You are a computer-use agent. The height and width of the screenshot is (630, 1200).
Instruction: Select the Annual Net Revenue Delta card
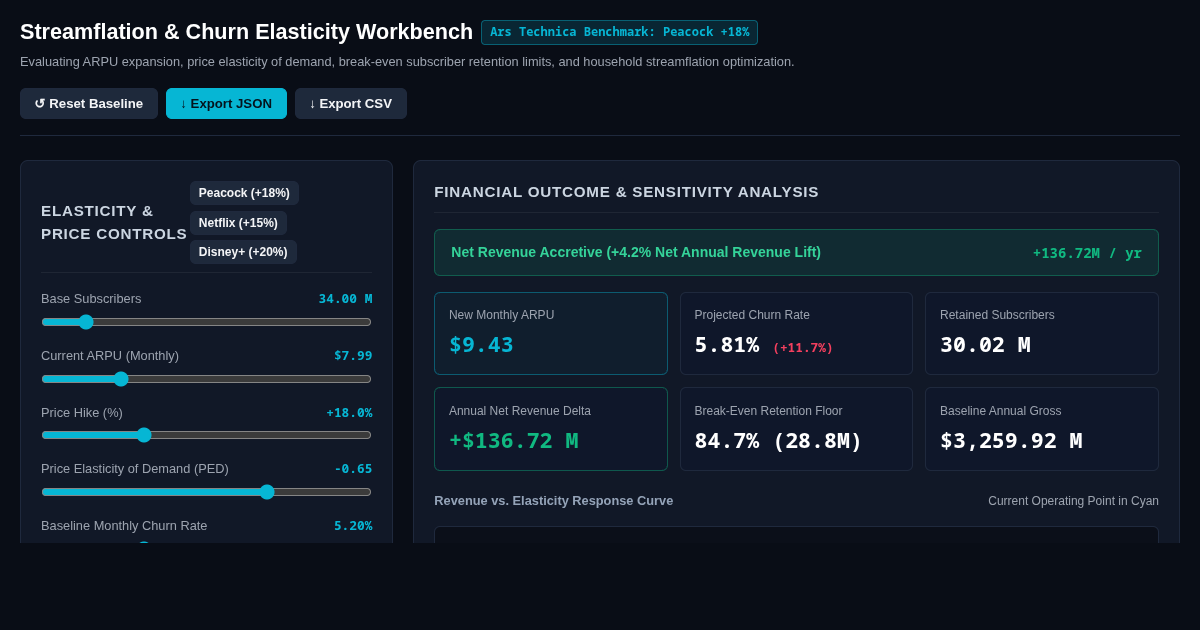(551, 429)
